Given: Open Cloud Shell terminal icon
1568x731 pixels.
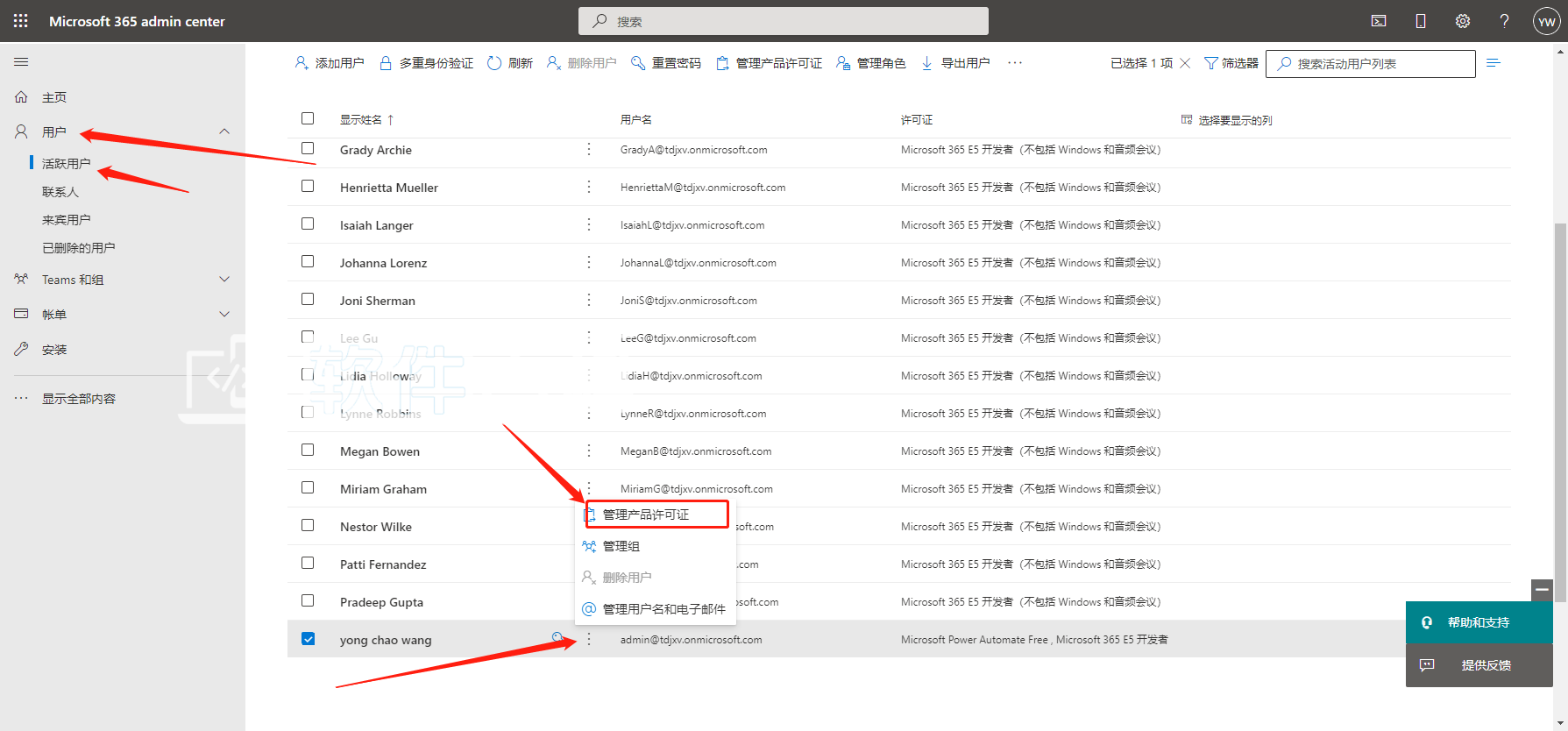Looking at the screenshot, I should 1379,21.
